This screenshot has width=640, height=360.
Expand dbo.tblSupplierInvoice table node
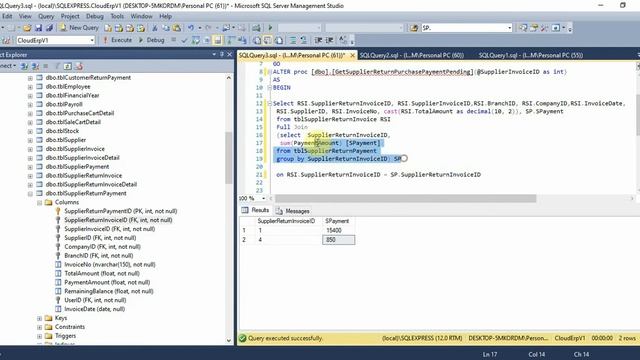point(30,149)
